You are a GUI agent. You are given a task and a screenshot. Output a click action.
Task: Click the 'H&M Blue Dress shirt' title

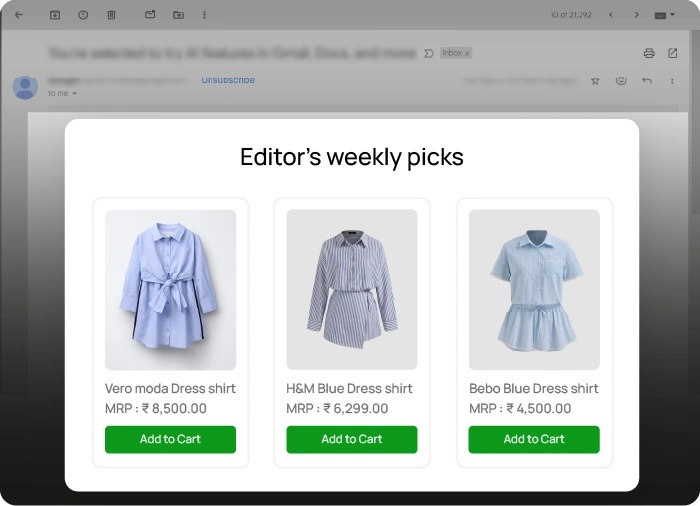click(x=349, y=389)
